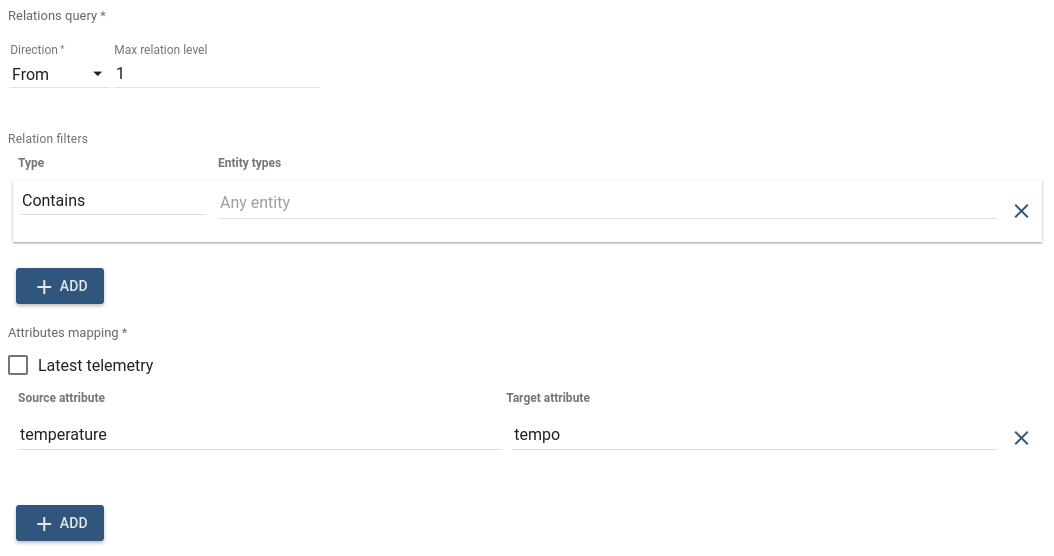Add a new attributes mapping row
Image resolution: width=1054 pixels, height=556 pixels.
click(x=60, y=523)
